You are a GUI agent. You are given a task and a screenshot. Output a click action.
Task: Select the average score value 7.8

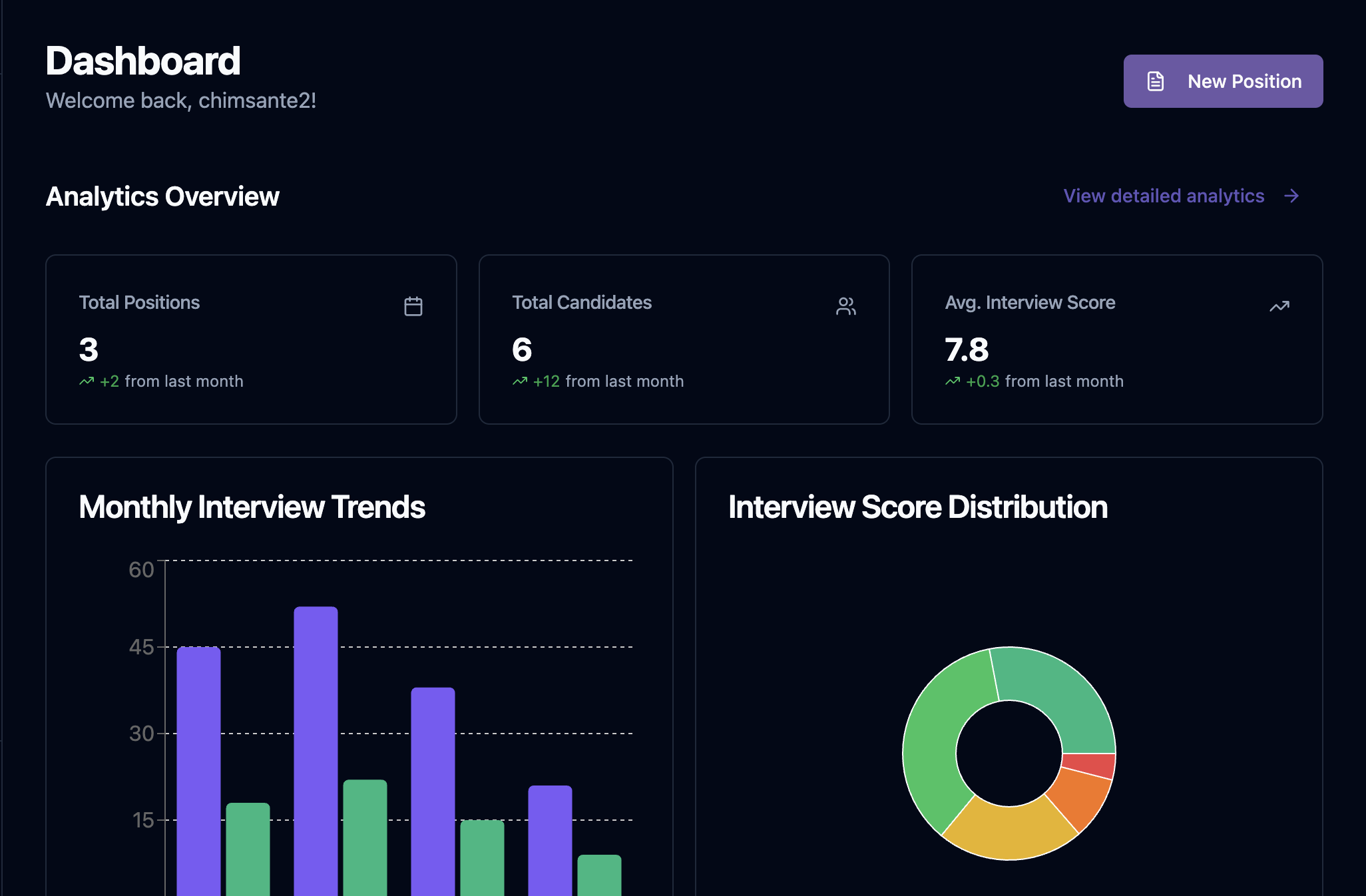click(967, 349)
